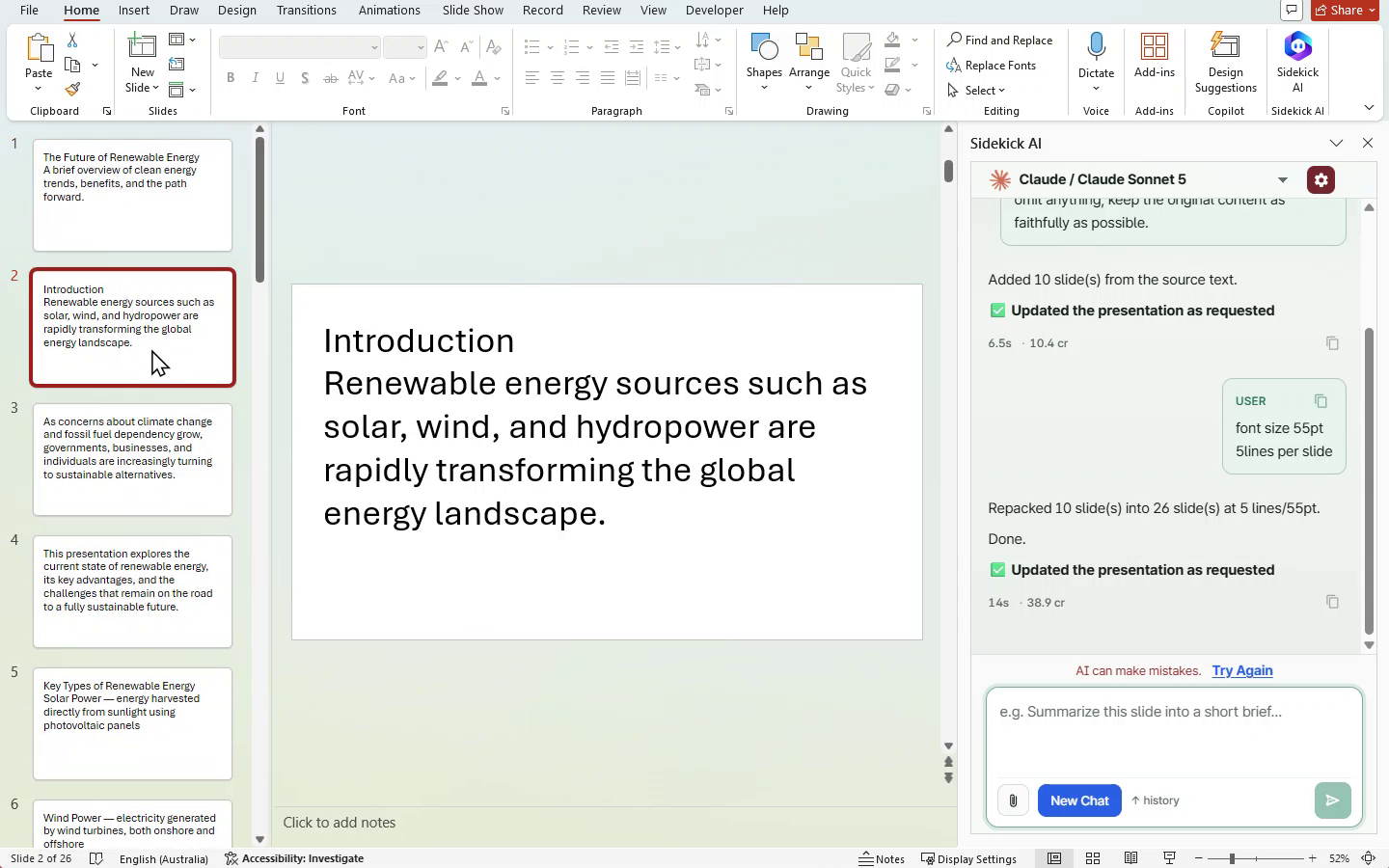The image size is (1389, 868).
Task: Copy the 'Repacked 10 slide(s)' response
Action: point(1332,602)
